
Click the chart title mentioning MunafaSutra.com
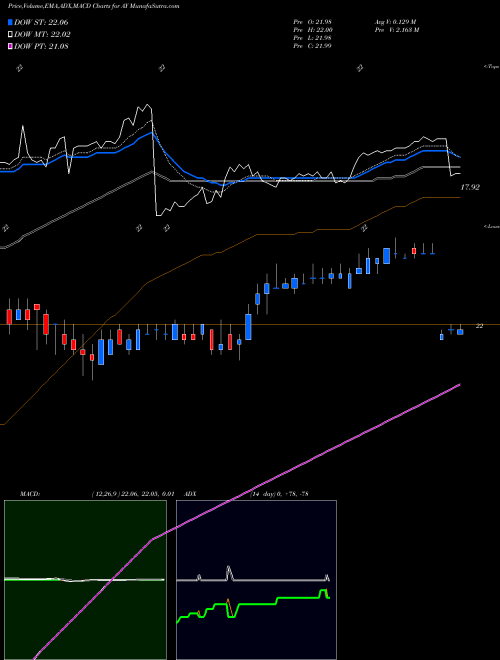point(93,6)
